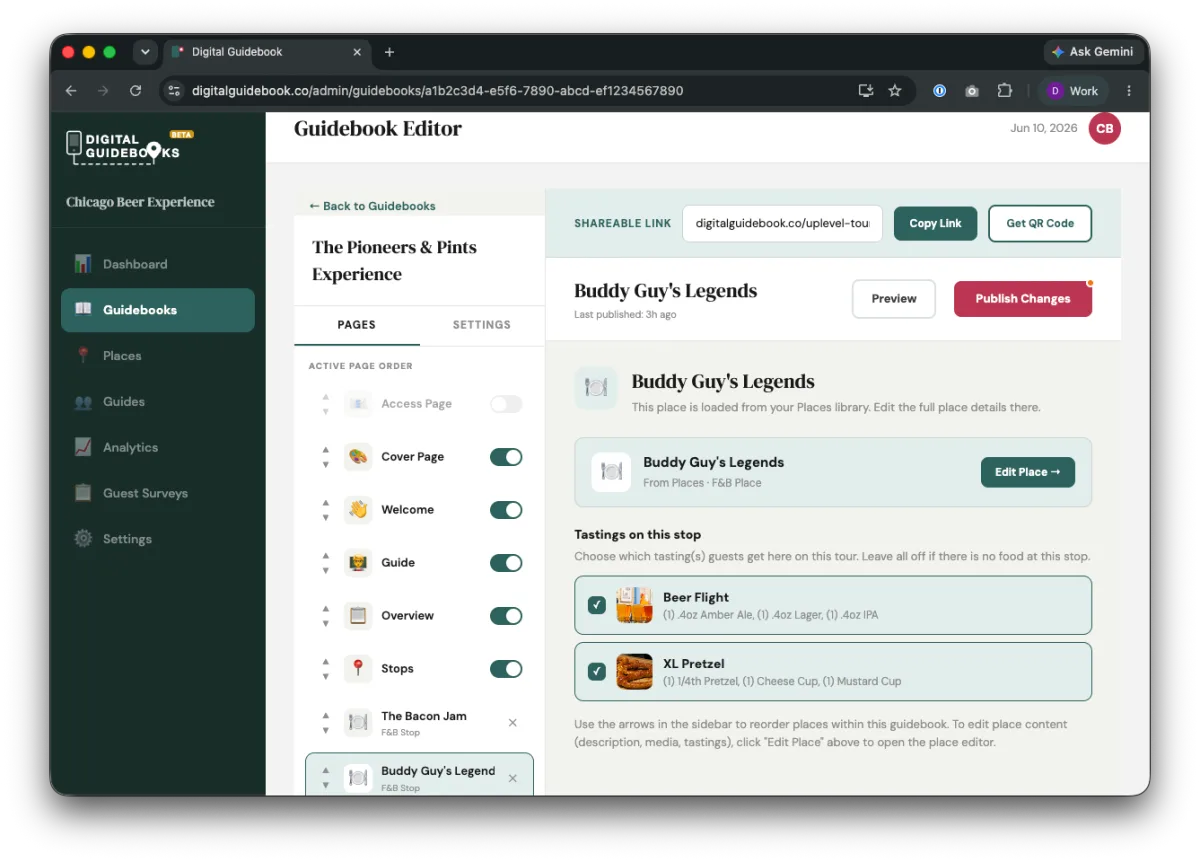The image size is (1200, 862).
Task: Move The Bacon Jam up arrow
Action: (325, 715)
